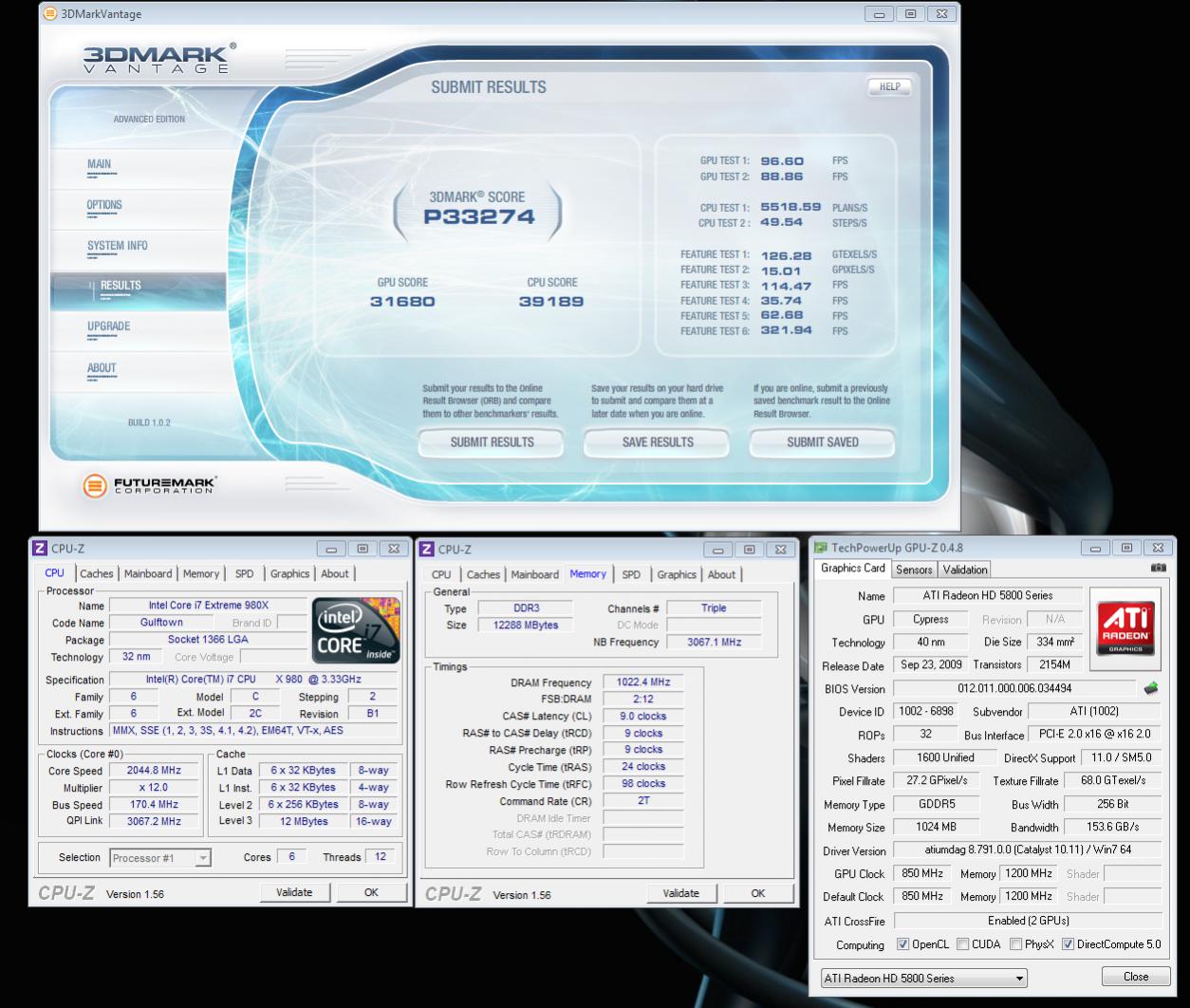
Task: Click the Close button in GPU-Z
Action: coord(1136,977)
